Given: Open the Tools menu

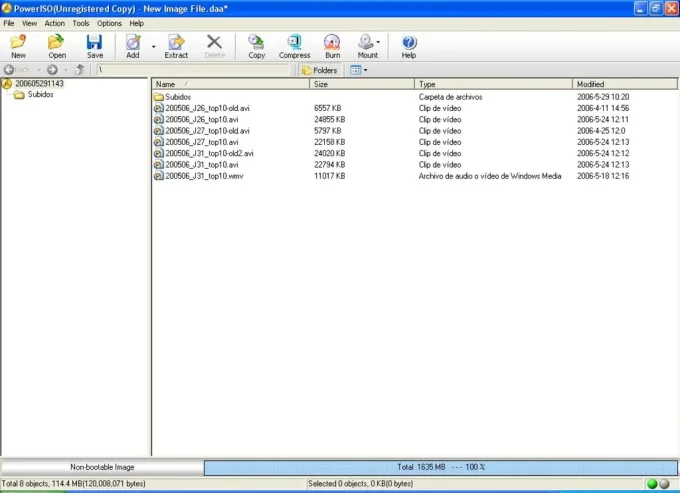Looking at the screenshot, I should coord(80,23).
